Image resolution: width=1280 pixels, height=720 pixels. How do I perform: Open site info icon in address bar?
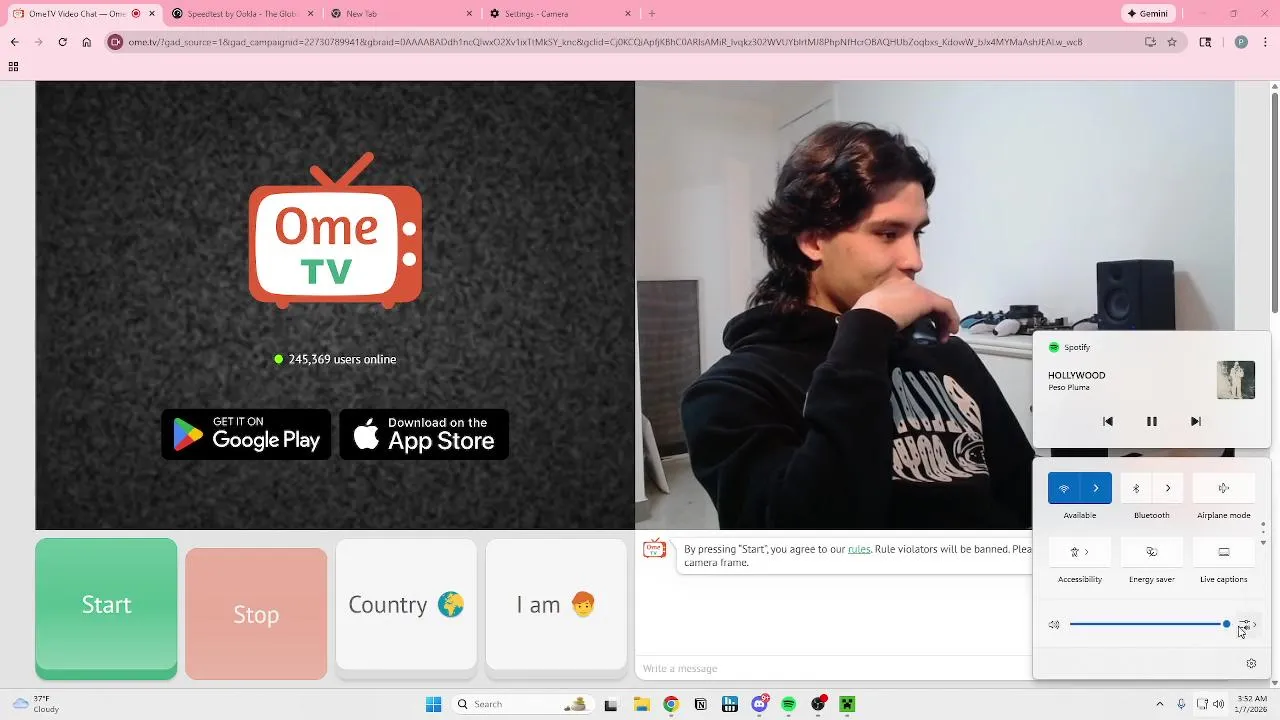[115, 42]
